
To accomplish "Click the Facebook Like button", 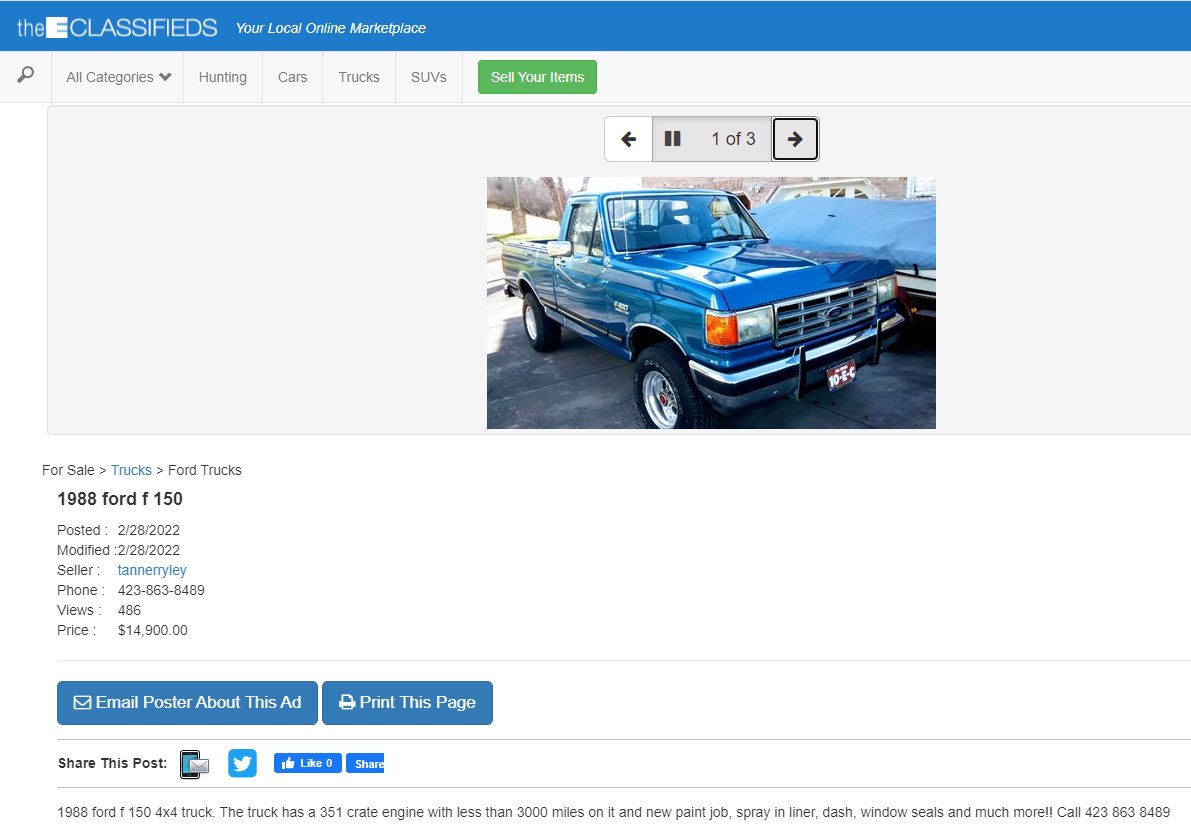I will pyautogui.click(x=308, y=763).
